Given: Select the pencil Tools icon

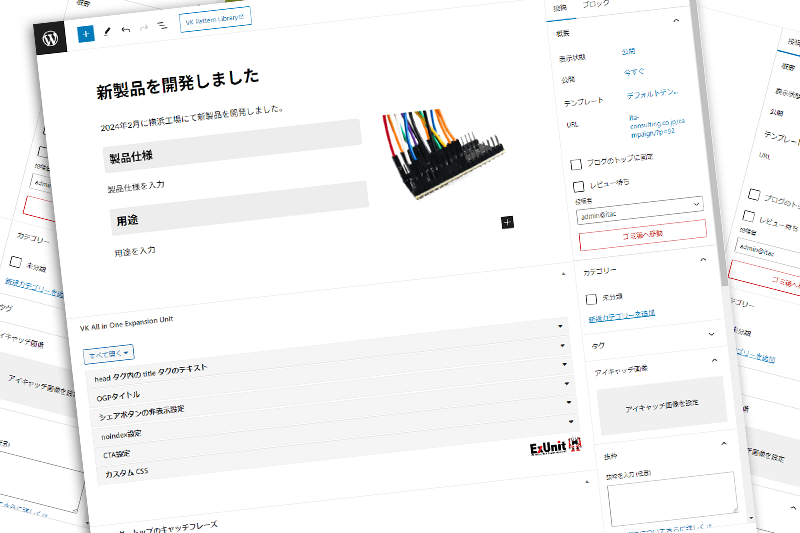Looking at the screenshot, I should (x=107, y=32).
